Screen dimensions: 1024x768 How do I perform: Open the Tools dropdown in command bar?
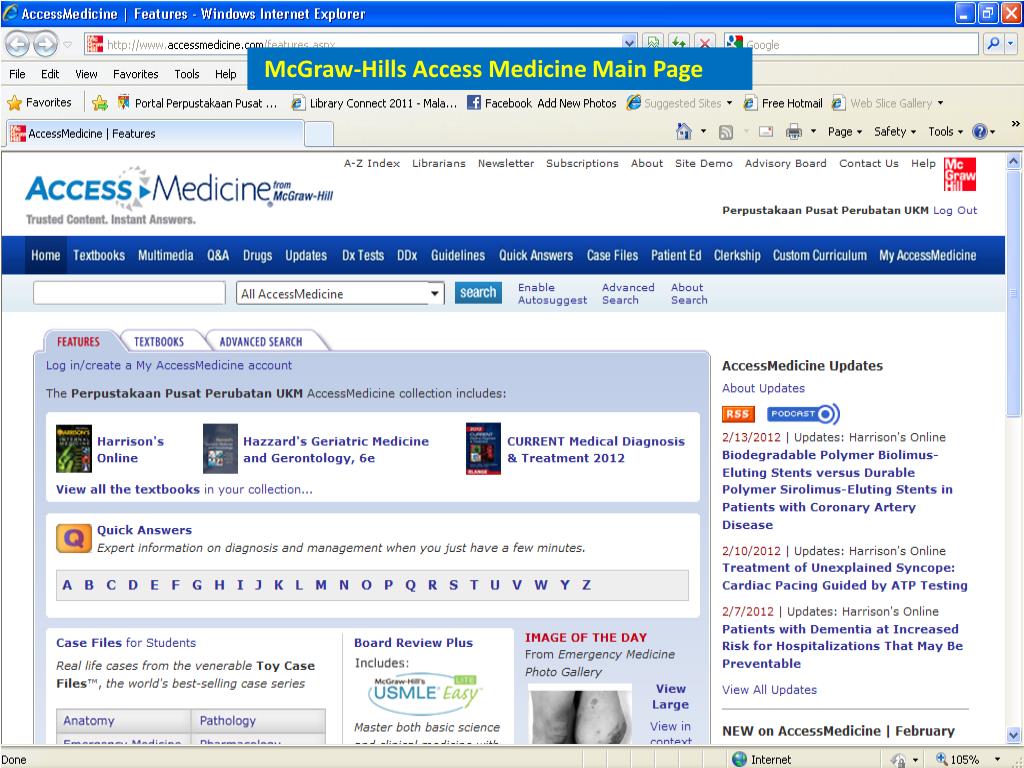pyautogui.click(x=946, y=132)
